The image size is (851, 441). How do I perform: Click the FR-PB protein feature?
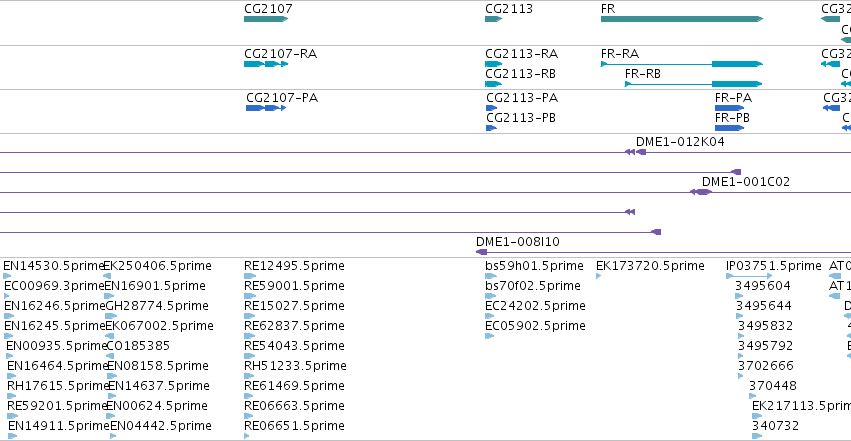point(729,128)
